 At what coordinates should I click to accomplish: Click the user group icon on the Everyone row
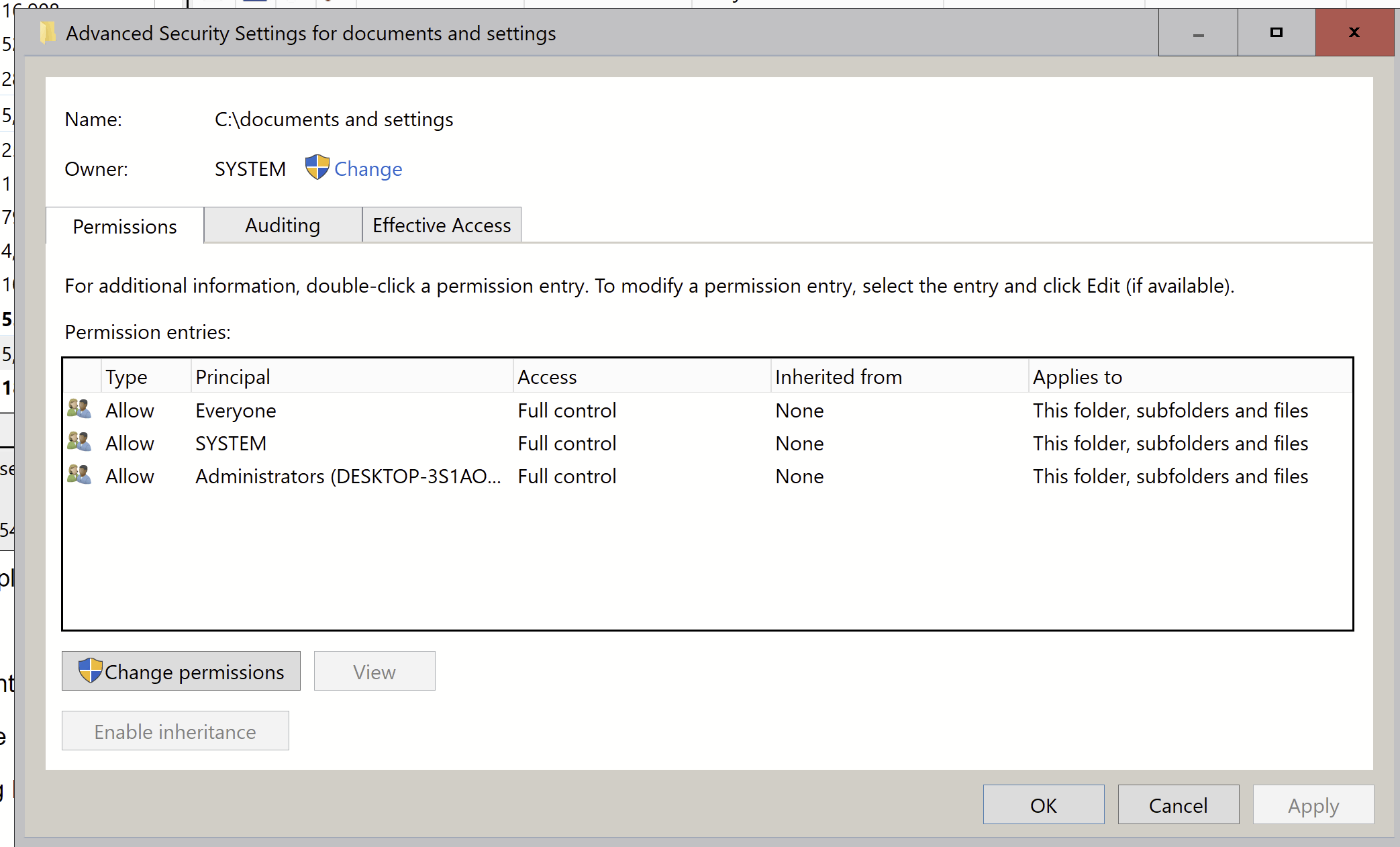79,409
